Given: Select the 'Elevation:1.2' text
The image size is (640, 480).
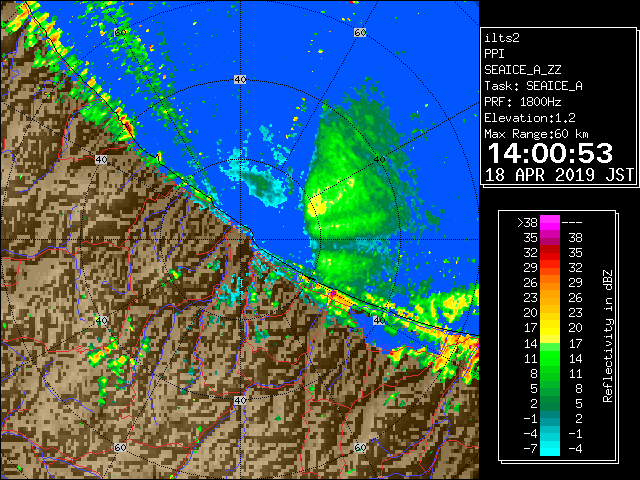Looking at the screenshot, I should (x=530, y=118).
